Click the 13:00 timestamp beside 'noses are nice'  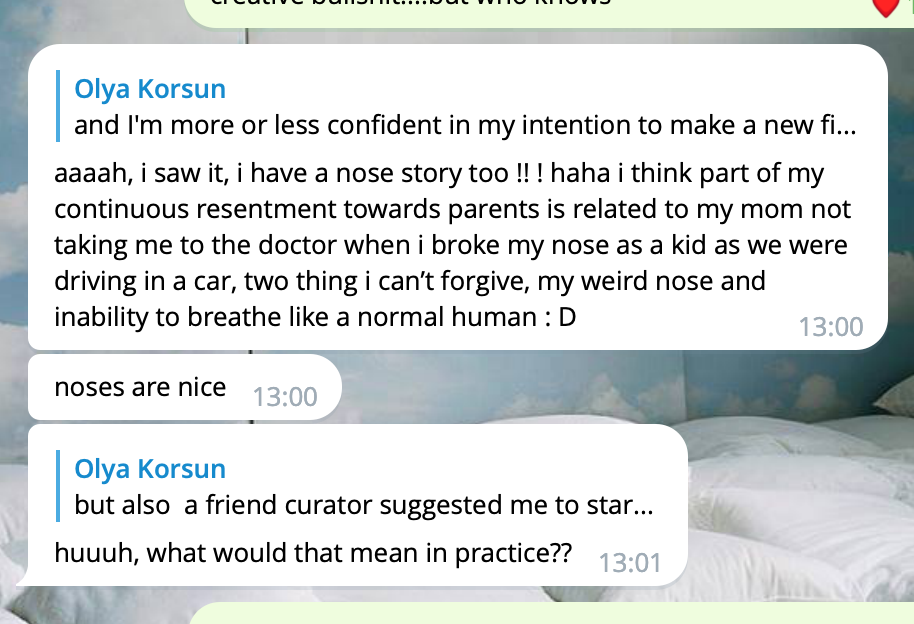tap(285, 397)
